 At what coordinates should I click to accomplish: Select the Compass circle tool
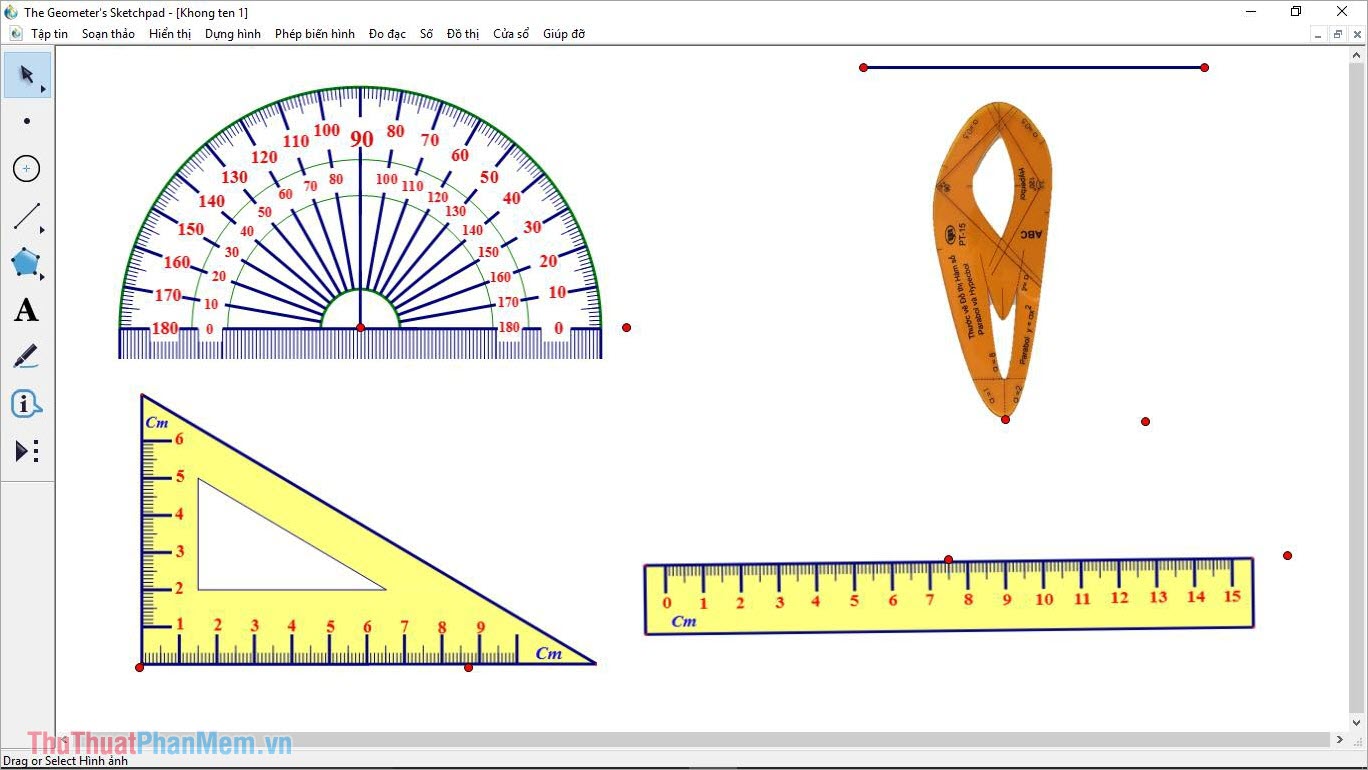click(26, 169)
